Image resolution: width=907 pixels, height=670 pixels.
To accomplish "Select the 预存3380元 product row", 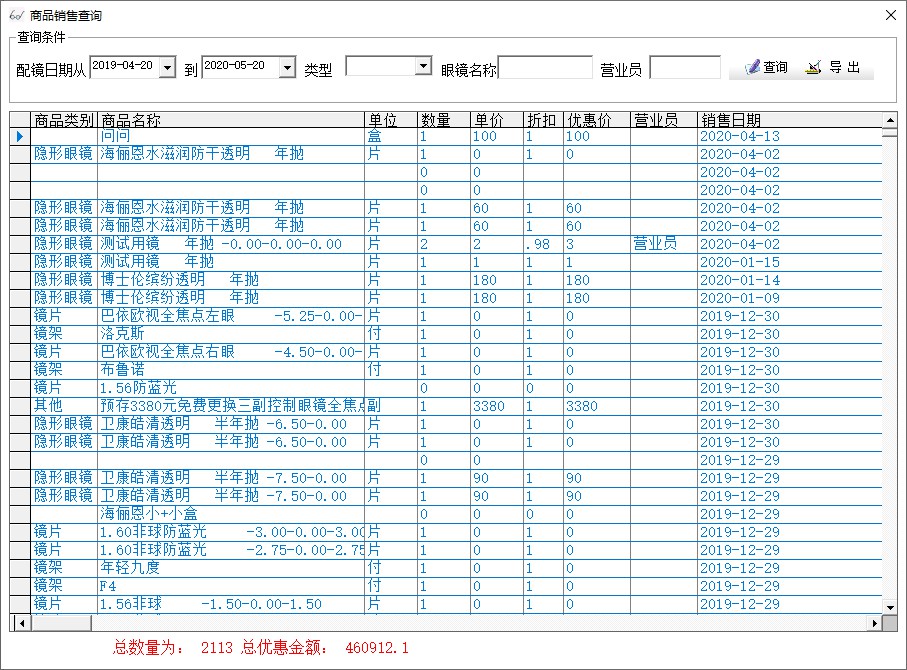I will (x=230, y=406).
